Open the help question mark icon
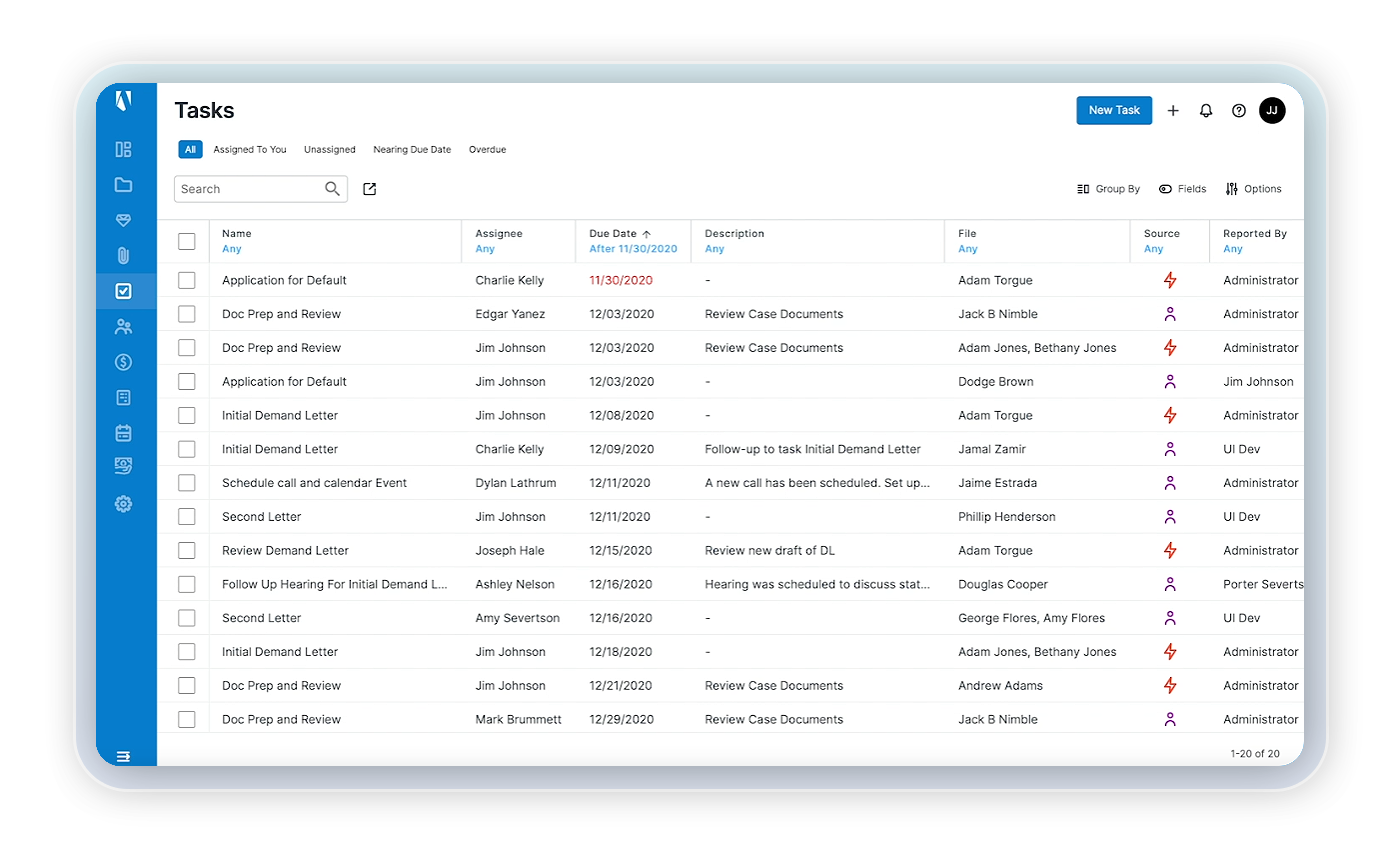 click(x=1239, y=111)
